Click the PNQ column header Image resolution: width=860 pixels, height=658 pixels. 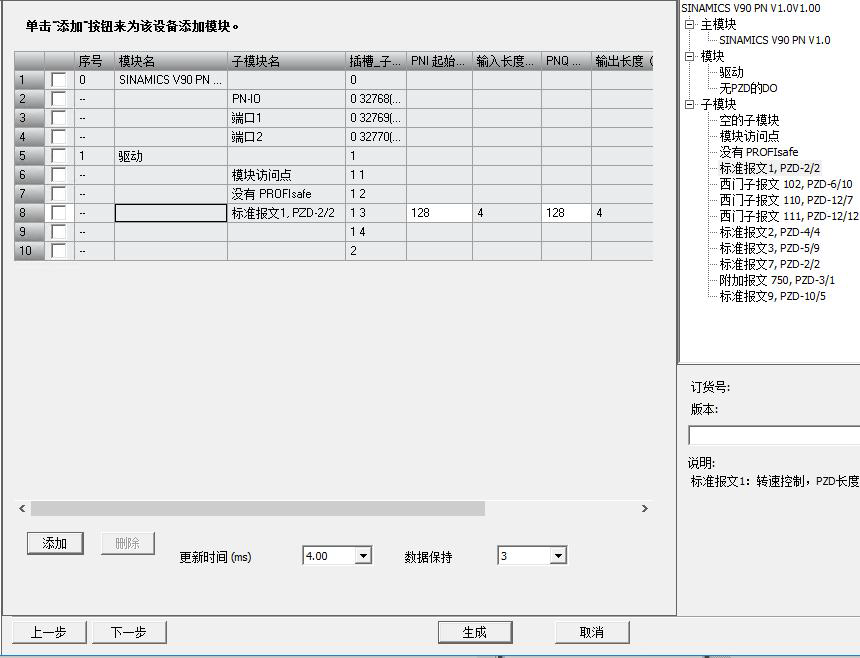567,61
